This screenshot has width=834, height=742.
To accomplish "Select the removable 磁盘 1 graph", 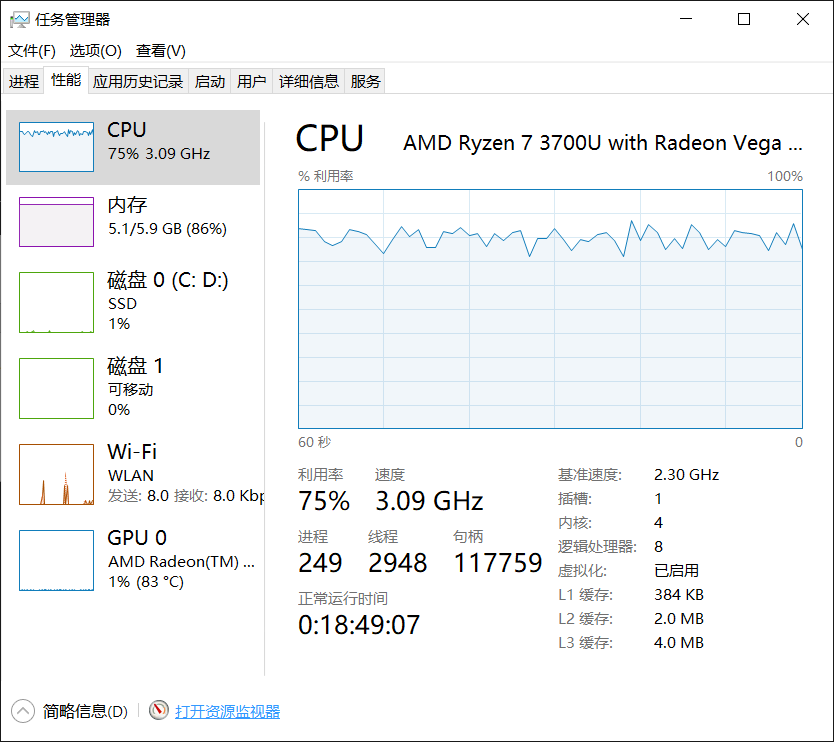I will click(x=56, y=388).
